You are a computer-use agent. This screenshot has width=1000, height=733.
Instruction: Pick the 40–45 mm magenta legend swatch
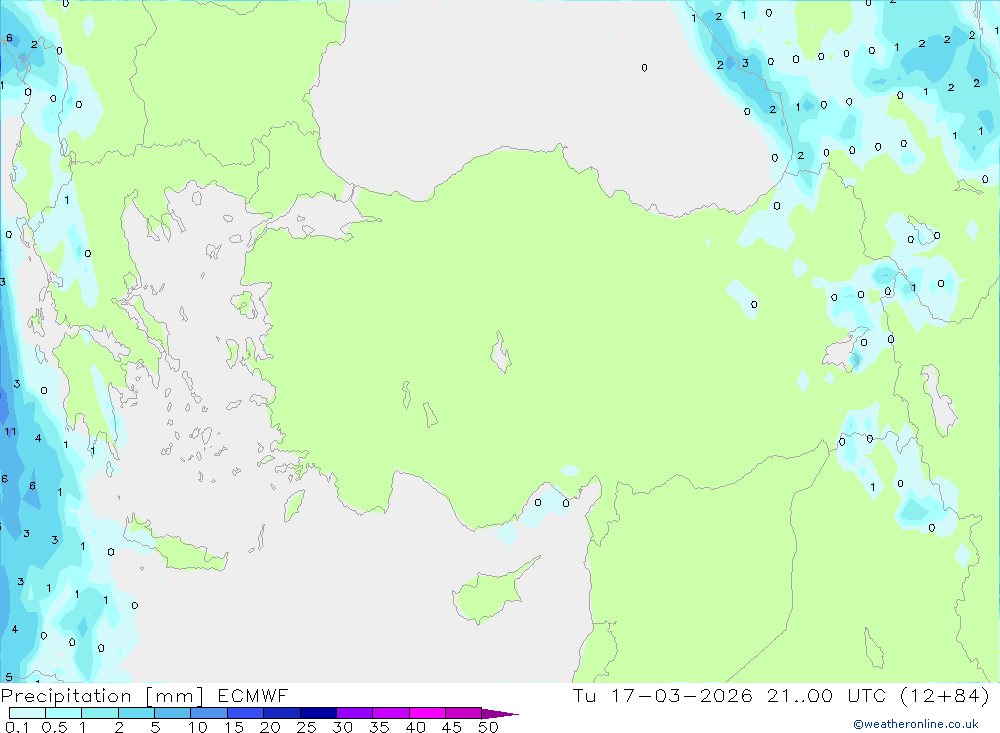[427, 713]
